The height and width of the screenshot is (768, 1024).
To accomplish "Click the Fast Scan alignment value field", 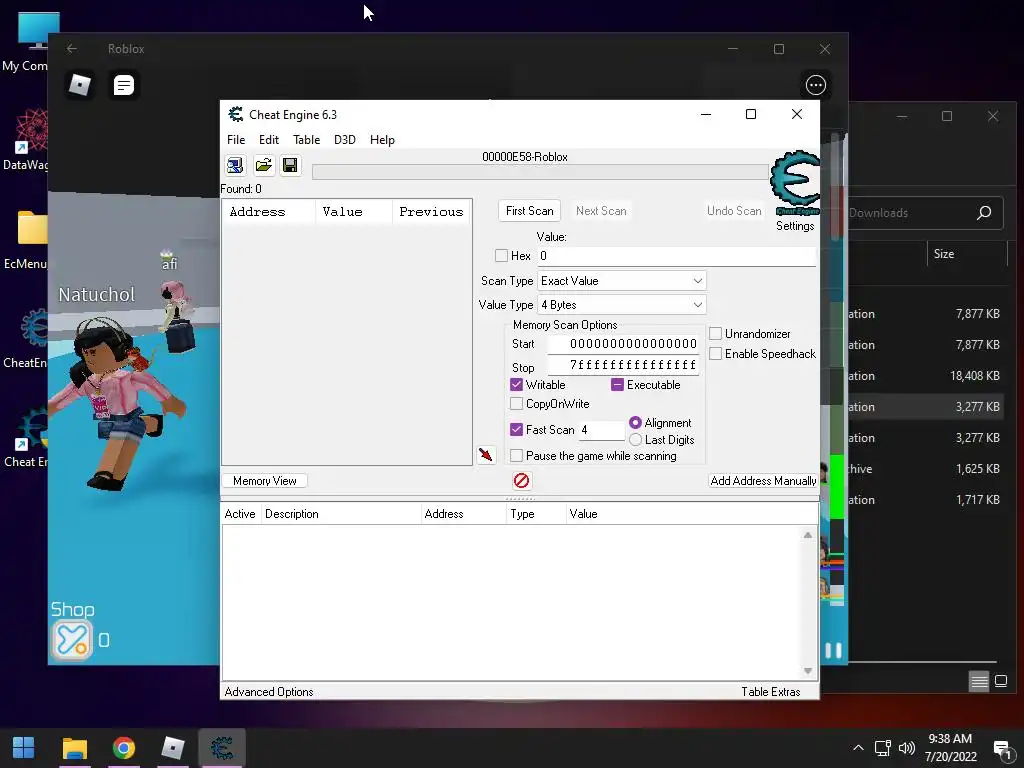I will tap(601, 430).
